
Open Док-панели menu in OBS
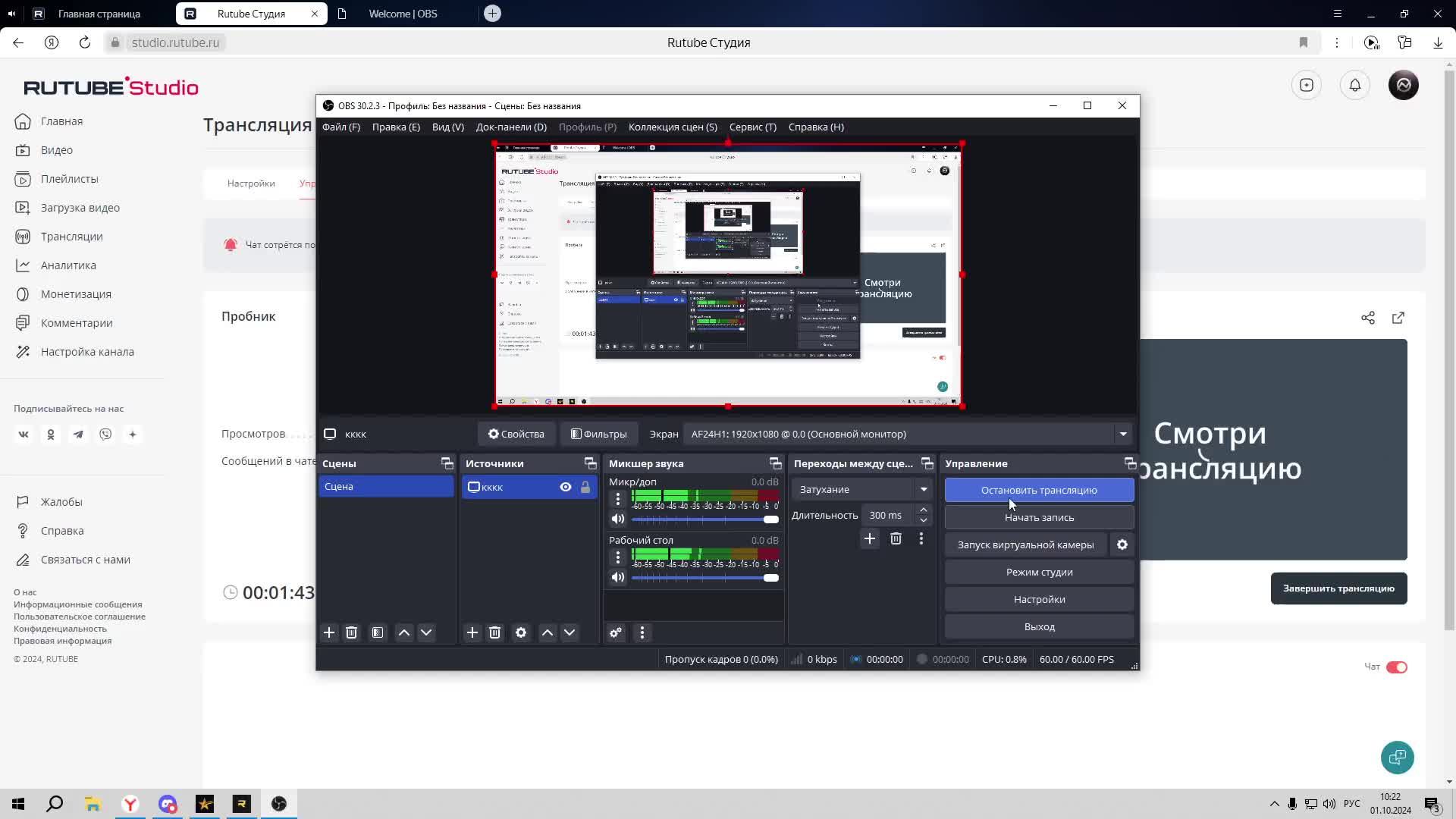point(511,127)
